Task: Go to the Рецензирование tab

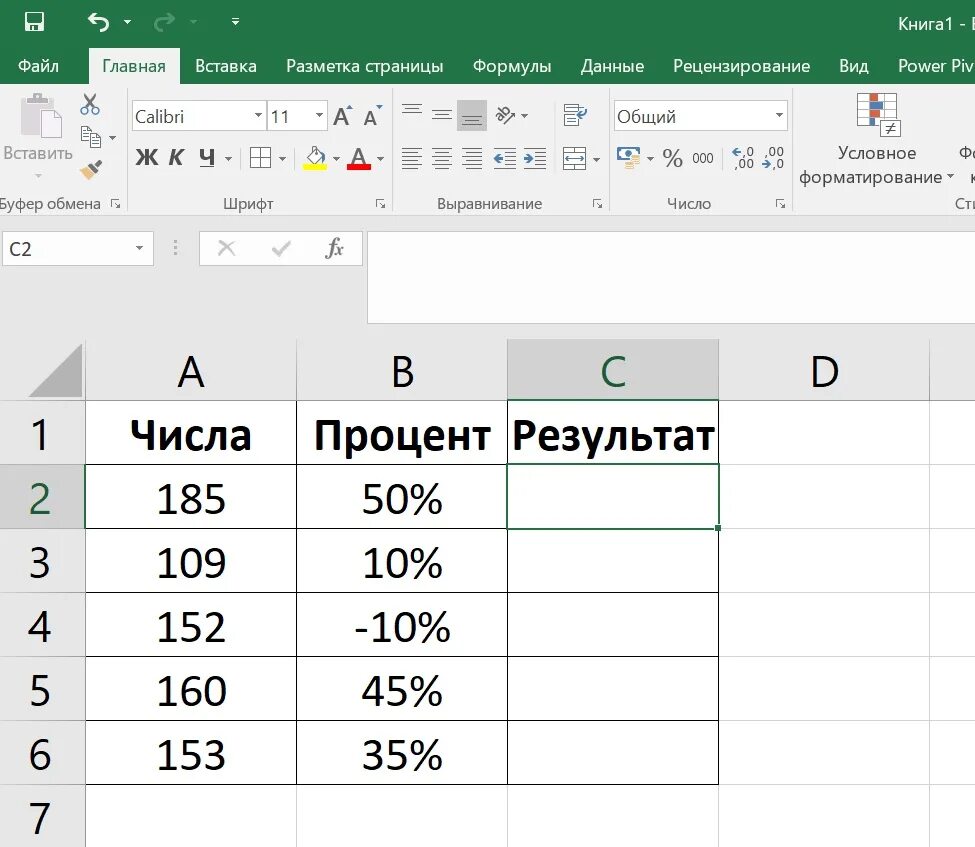Action: (741, 66)
